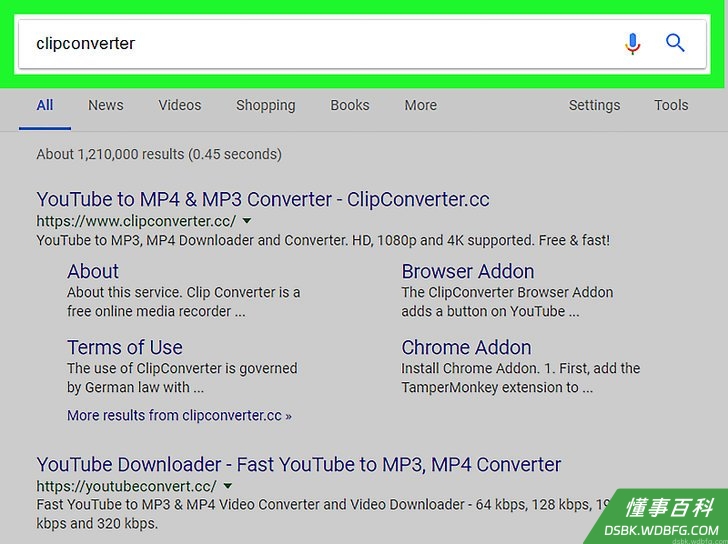Open YouTube to MP4 & MP3 Converter result

click(x=263, y=200)
